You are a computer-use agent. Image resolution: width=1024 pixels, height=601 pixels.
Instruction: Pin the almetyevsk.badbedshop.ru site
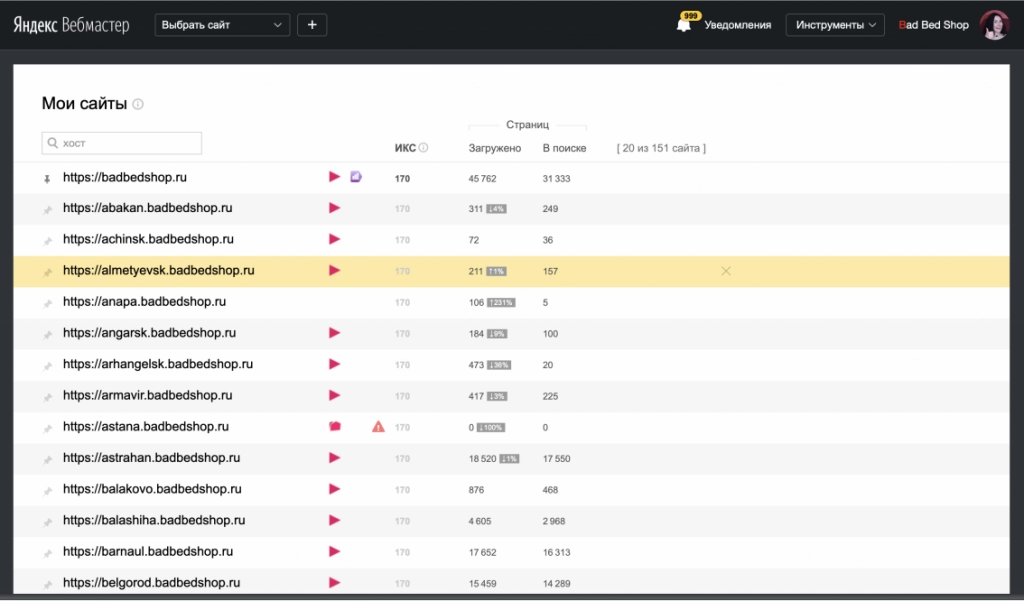(x=47, y=272)
